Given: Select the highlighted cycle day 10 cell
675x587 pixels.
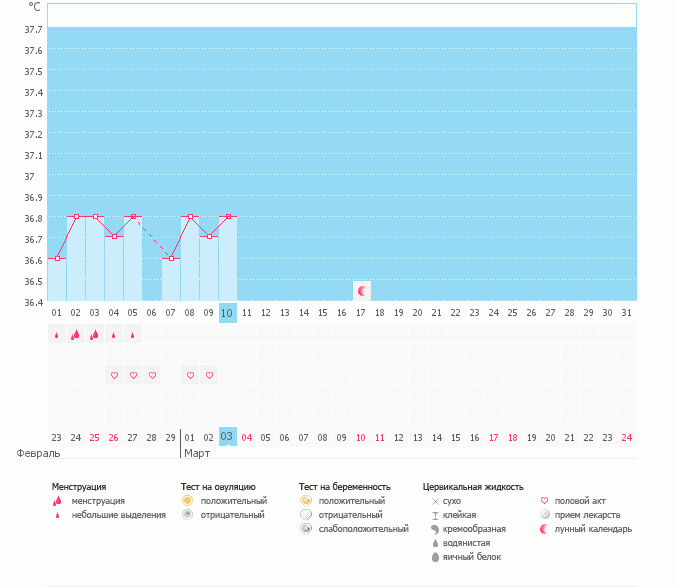Looking at the screenshot, I should point(228,312).
